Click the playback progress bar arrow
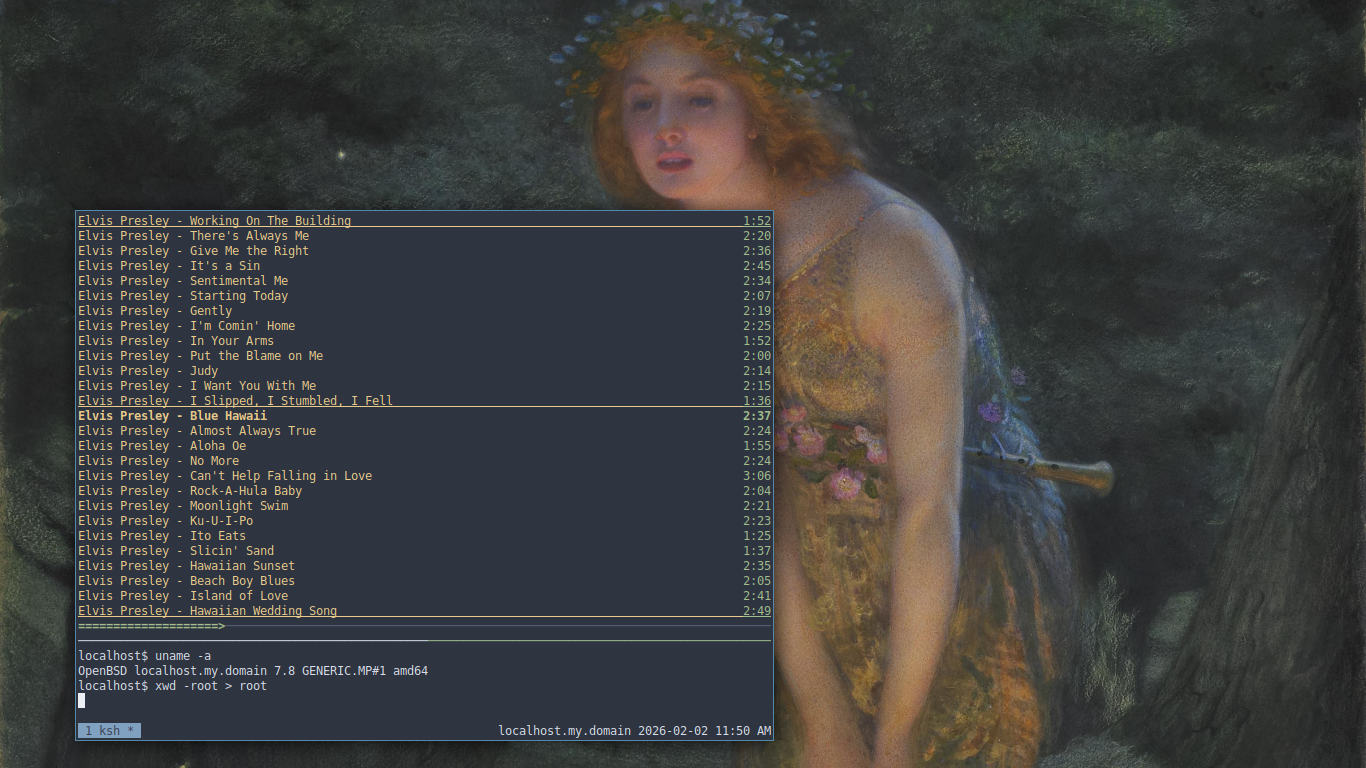Viewport: 1366px width, 768px height. point(221,626)
